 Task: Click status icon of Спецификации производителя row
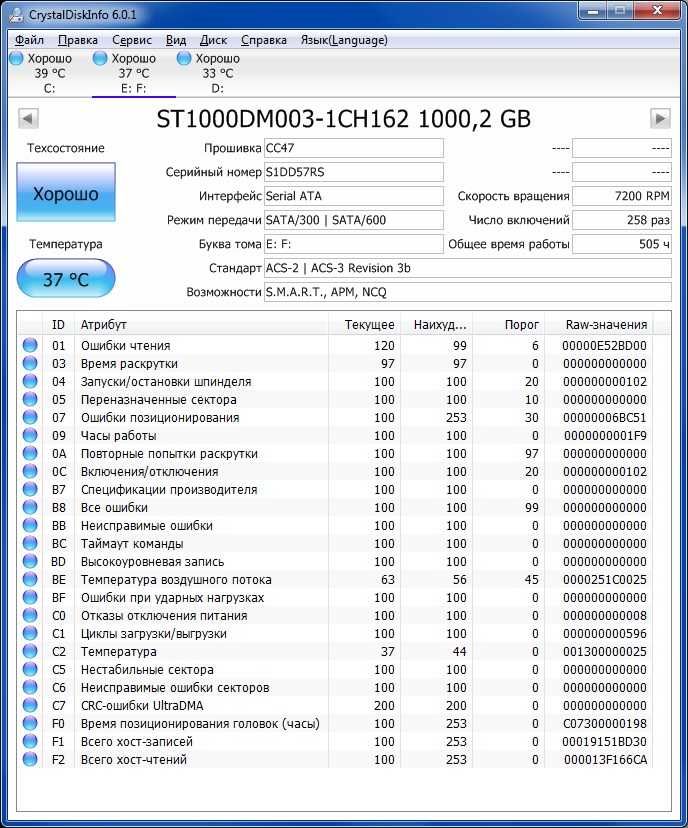[30, 489]
